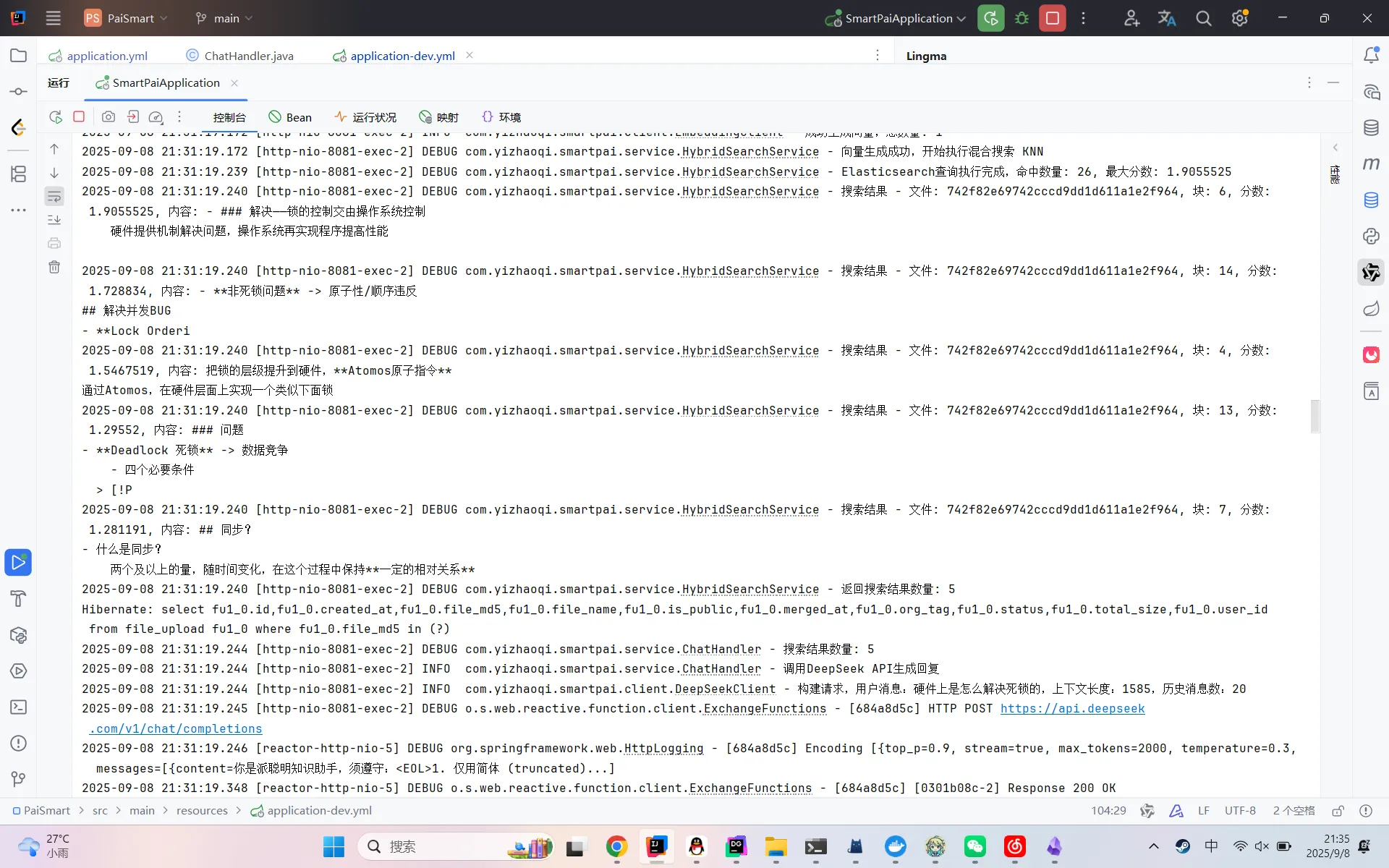This screenshot has height=868, width=1389.
Task: Clear console output with trash icon
Action: (x=54, y=267)
